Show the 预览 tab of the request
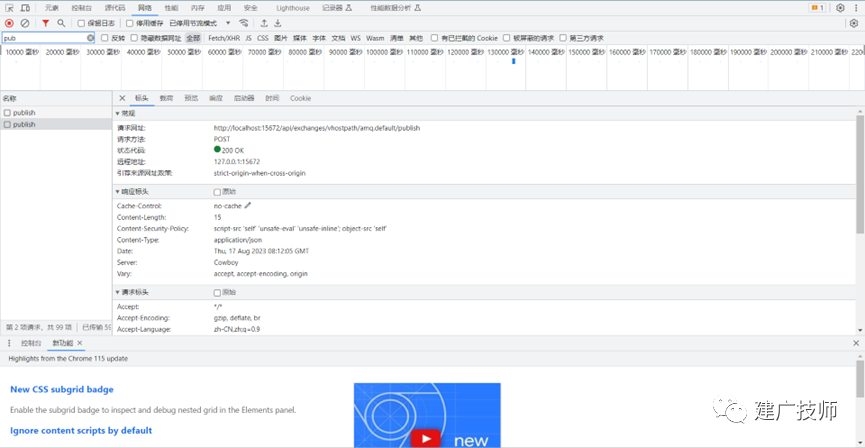Viewport: 865px width, 448px height. [x=191, y=98]
